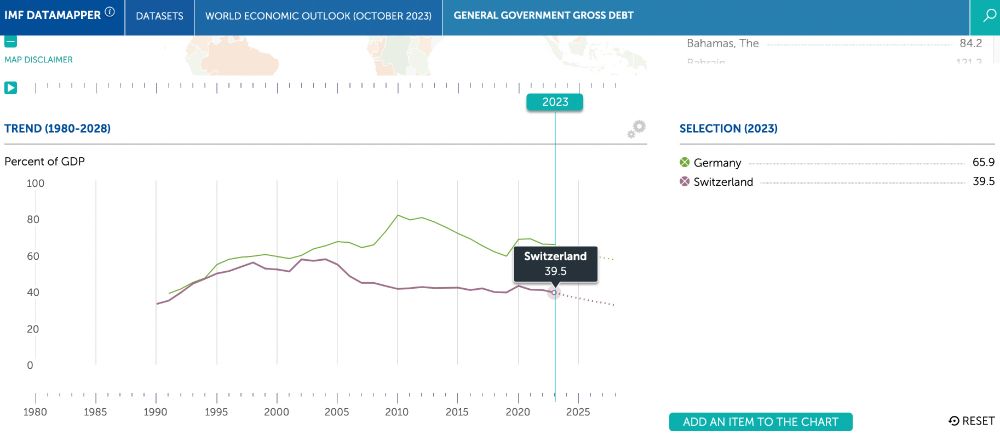Select General Government Gross Debt tab
1000x446 pixels.
[x=543, y=15]
